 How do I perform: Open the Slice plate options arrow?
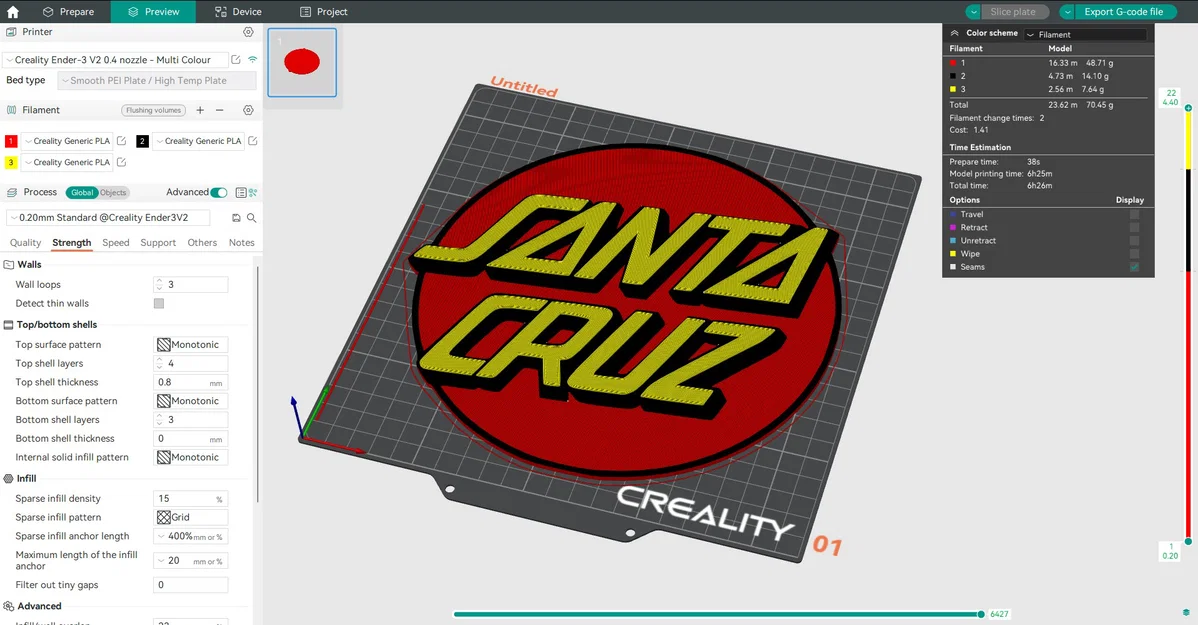click(x=973, y=11)
